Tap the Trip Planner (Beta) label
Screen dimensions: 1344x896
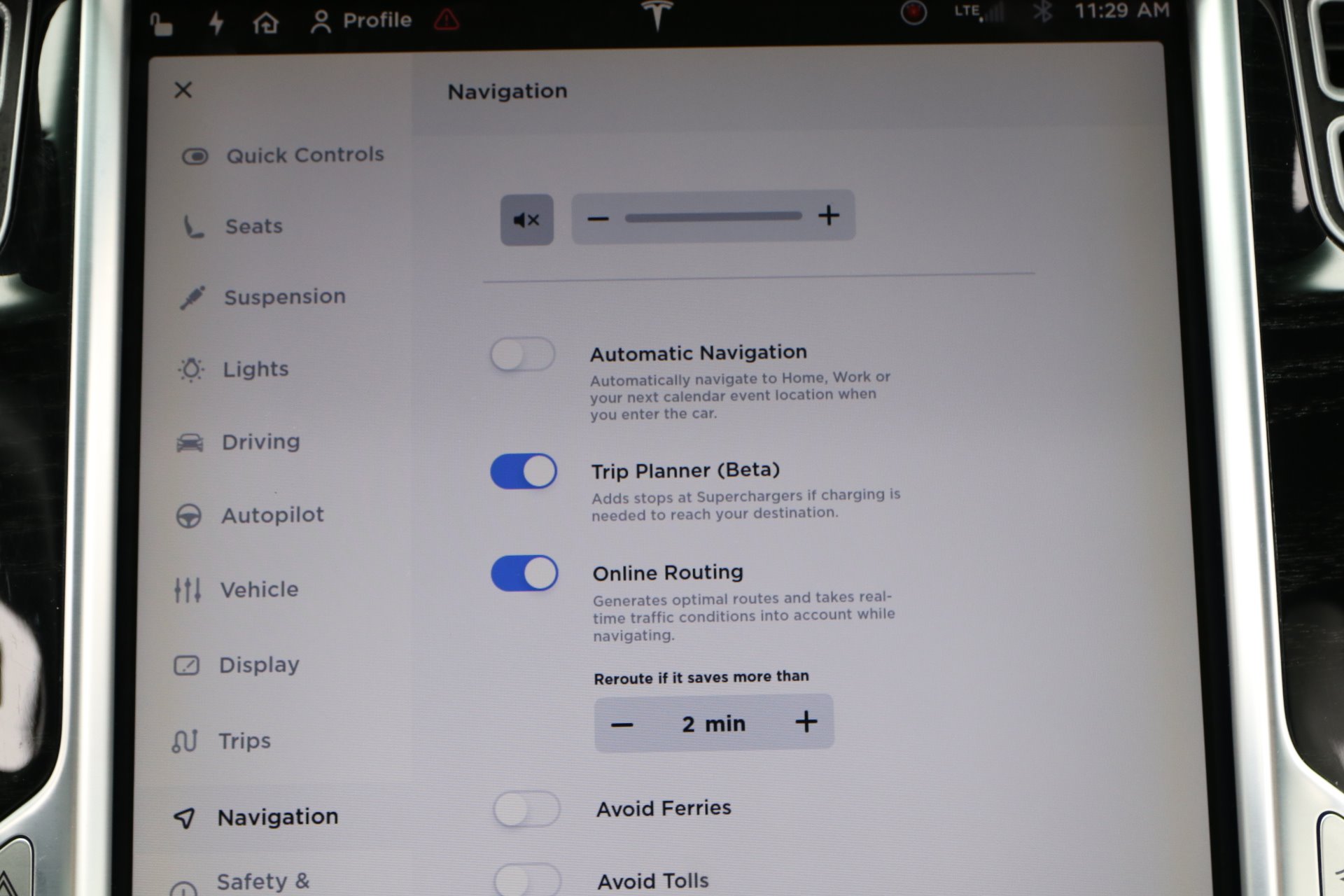[685, 470]
